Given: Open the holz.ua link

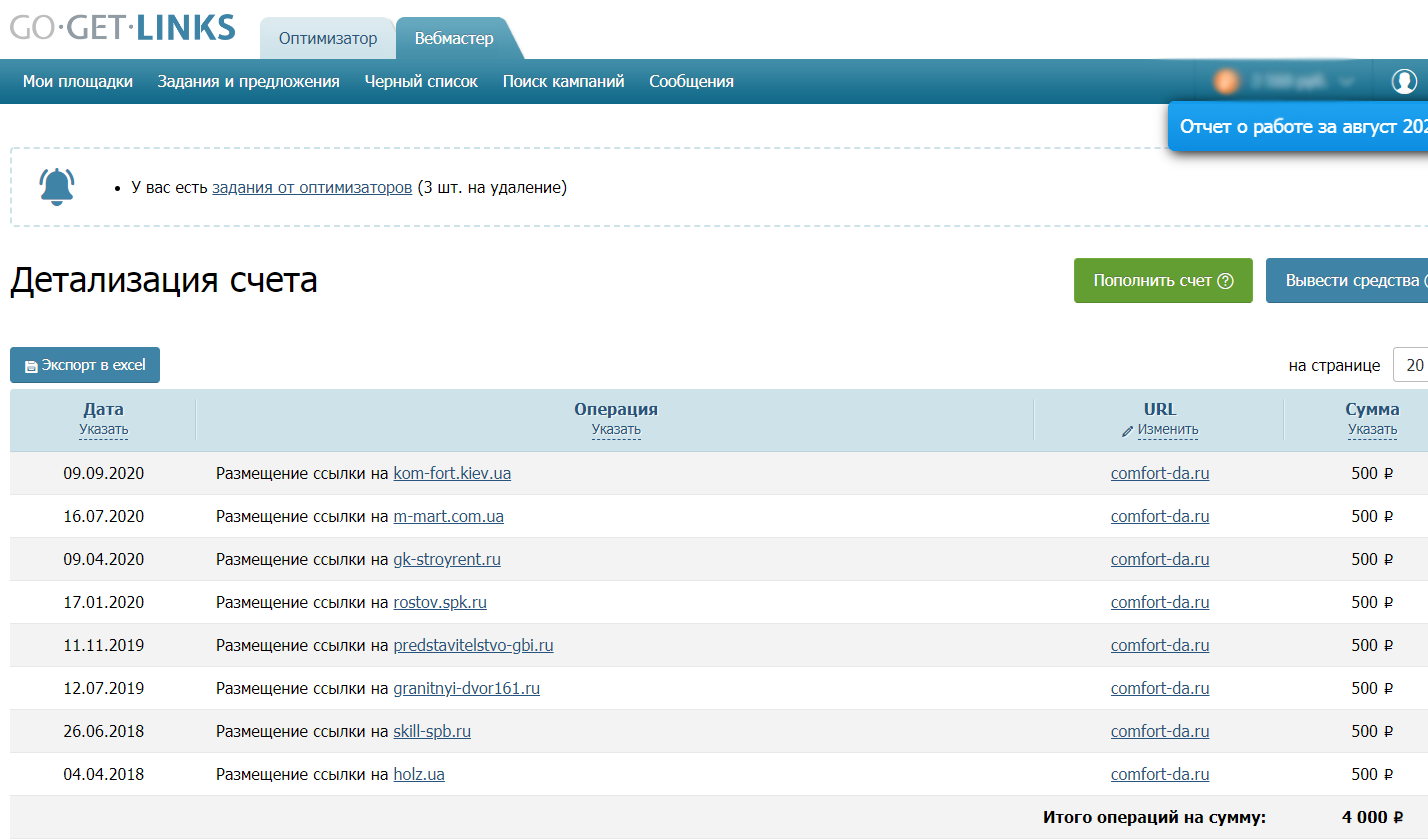Looking at the screenshot, I should [x=419, y=774].
